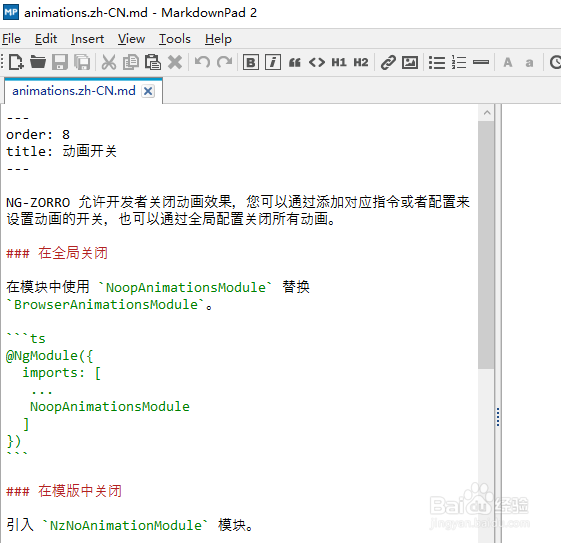Cut selection with scissors icon
Viewport: 561px width, 543px height.
click(x=108, y=62)
